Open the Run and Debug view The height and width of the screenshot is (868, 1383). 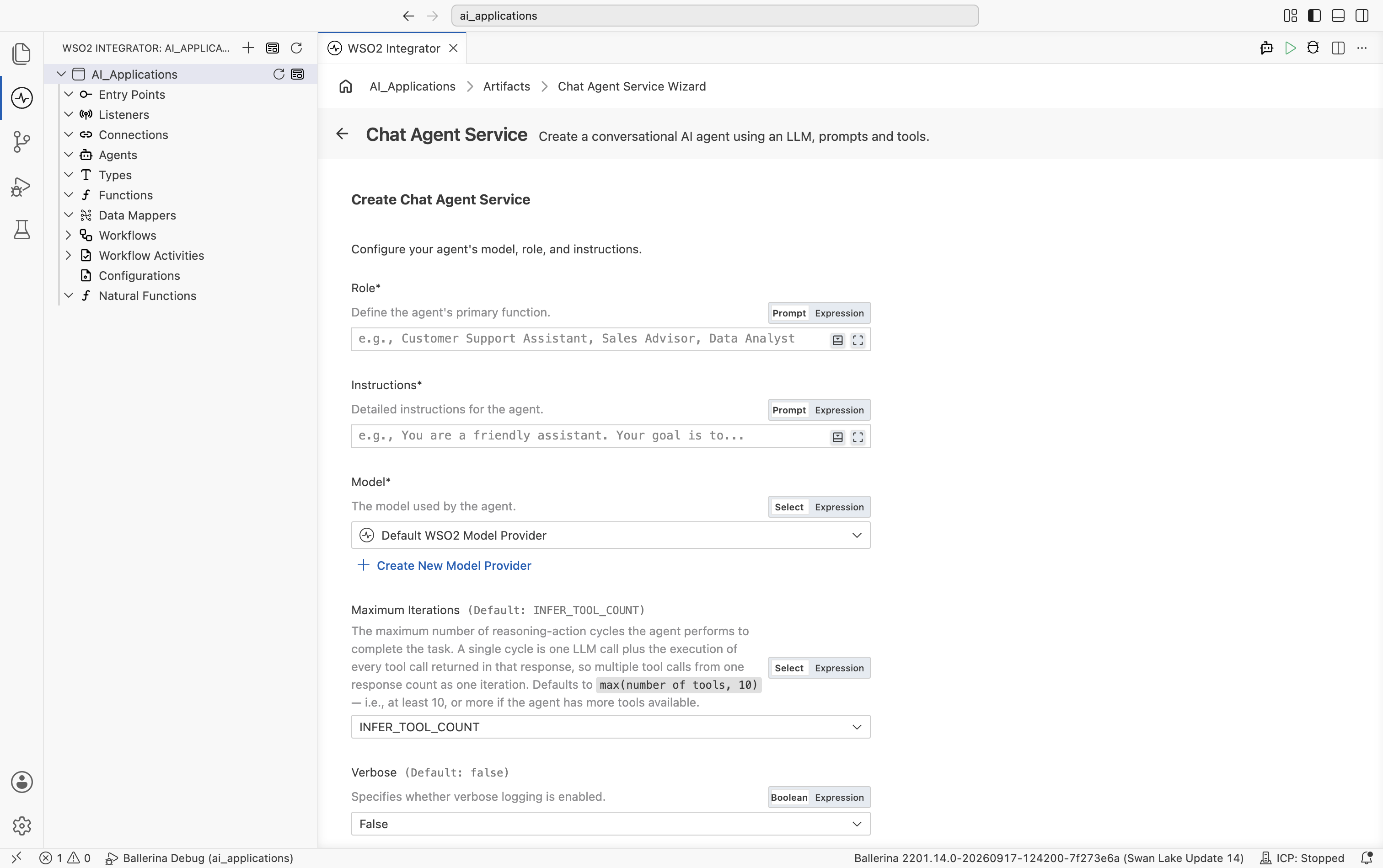tap(22, 186)
